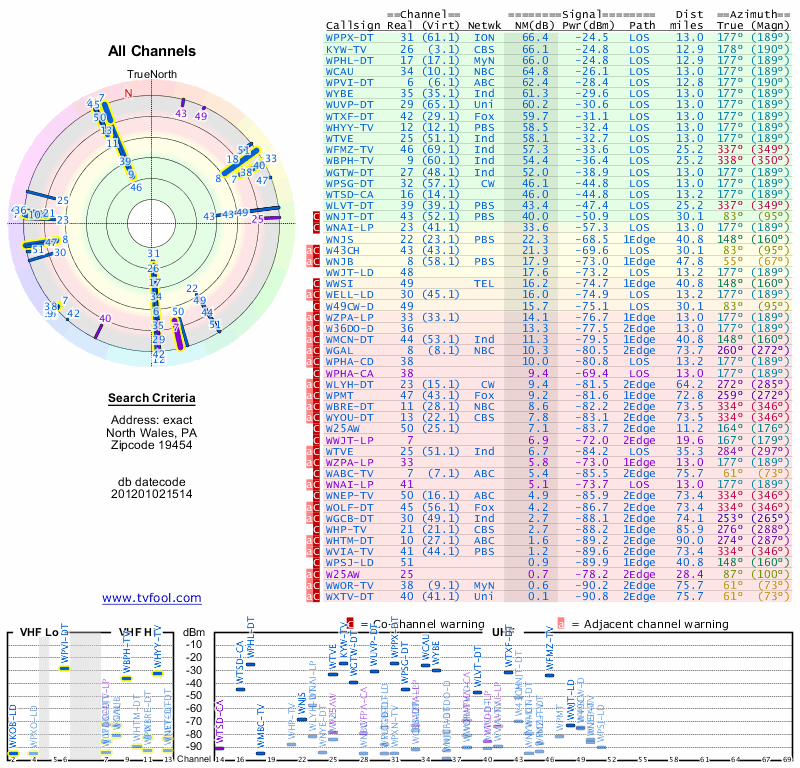The width and height of the screenshot is (800, 768).
Task: Click the WPVI-DT bar in VHF Lo chart
Action: pos(64,667)
